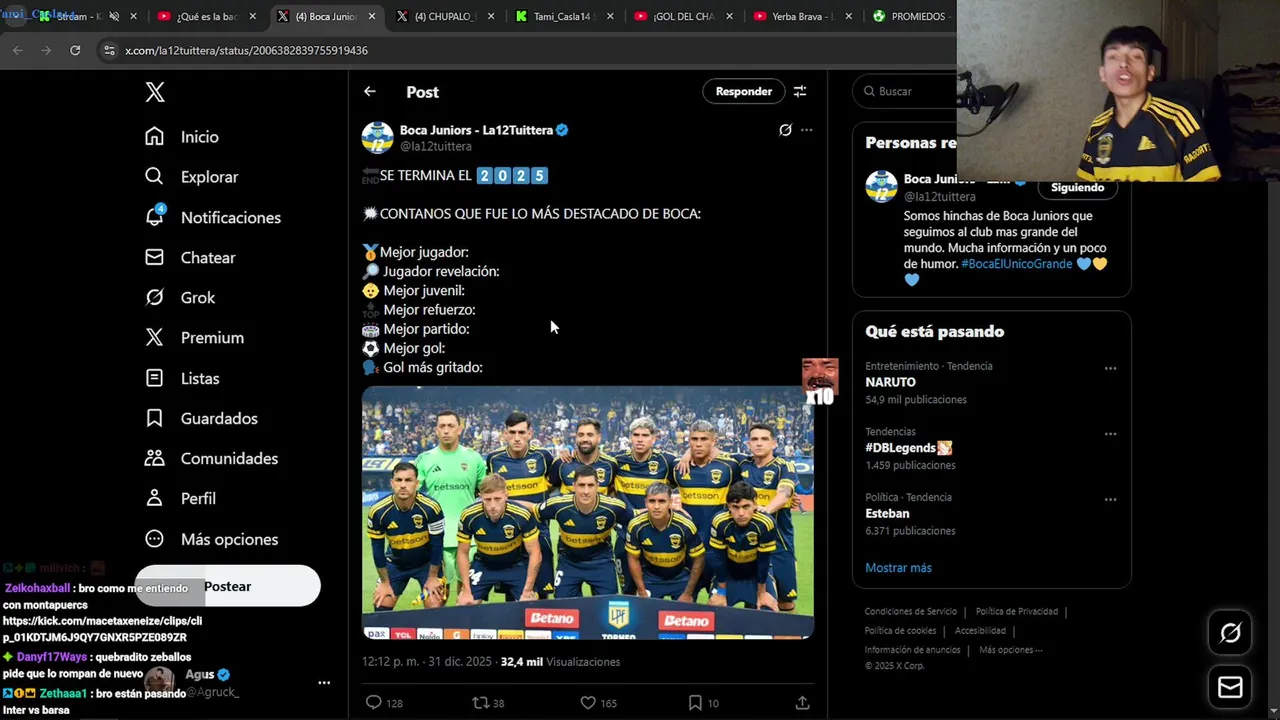Open Inicio from the sidebar
The image size is (1280, 720).
coord(182,137)
